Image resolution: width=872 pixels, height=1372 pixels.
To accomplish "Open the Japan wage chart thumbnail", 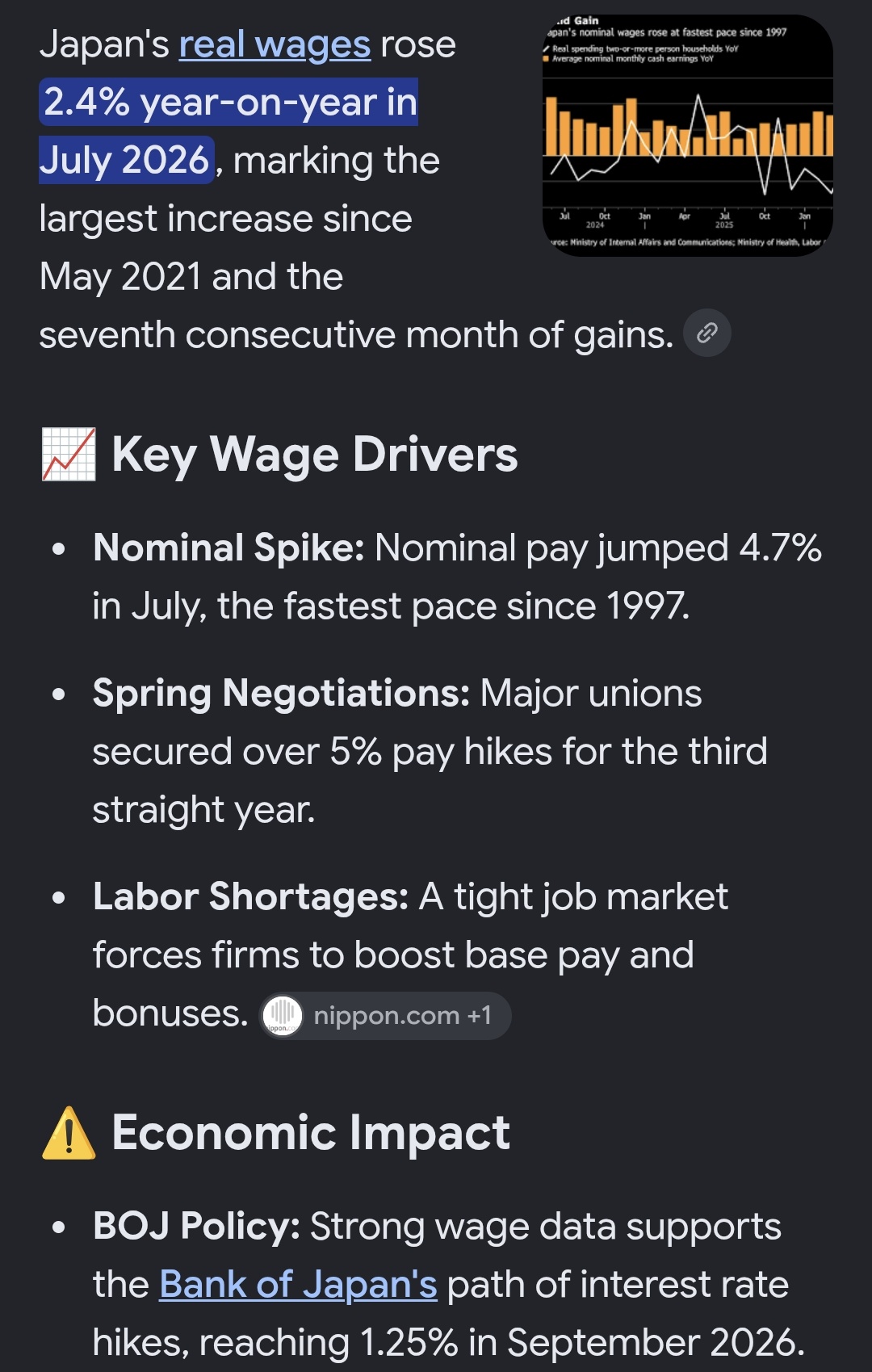I will coord(688,136).
